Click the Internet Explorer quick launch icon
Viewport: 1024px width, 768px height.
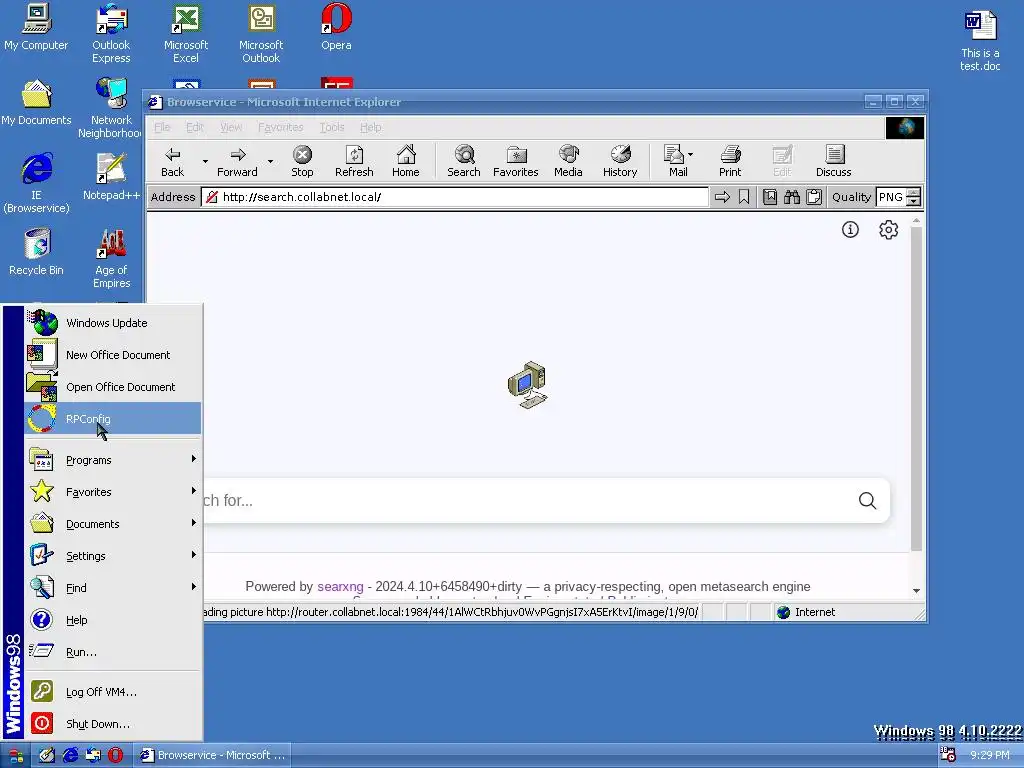click(x=70, y=755)
